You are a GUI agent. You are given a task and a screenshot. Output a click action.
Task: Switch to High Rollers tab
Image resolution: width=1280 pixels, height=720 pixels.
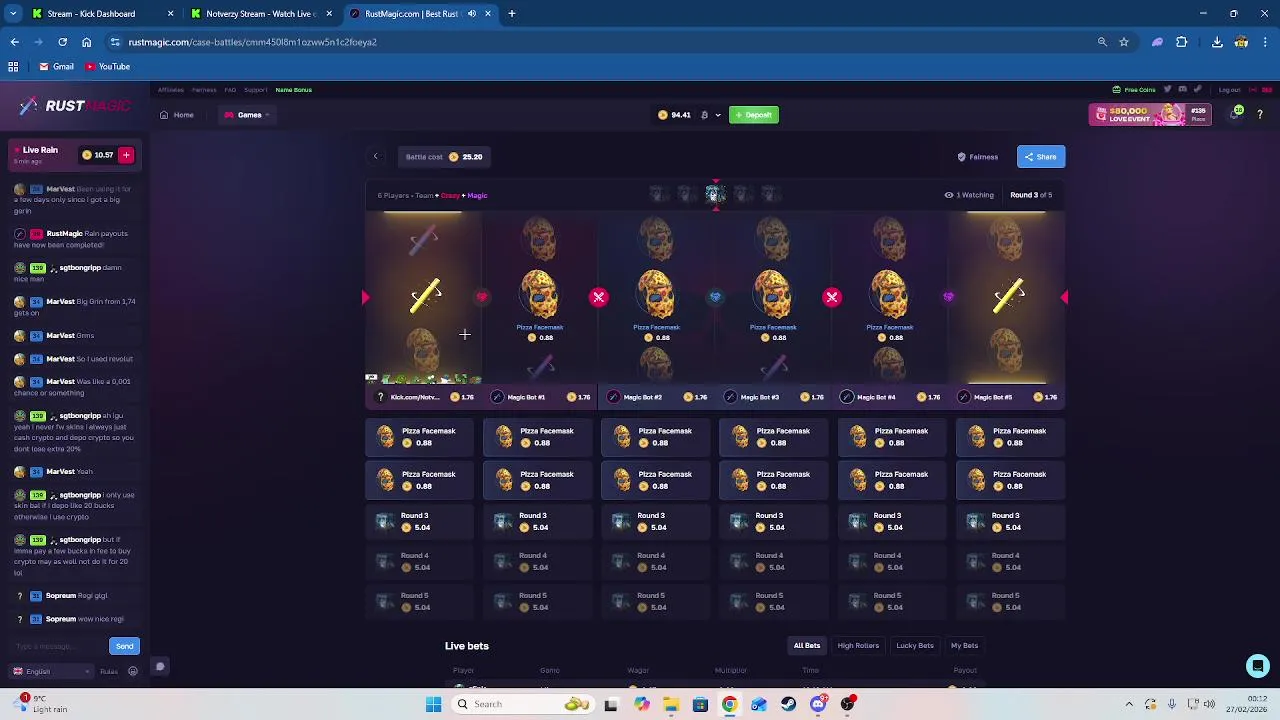click(858, 646)
